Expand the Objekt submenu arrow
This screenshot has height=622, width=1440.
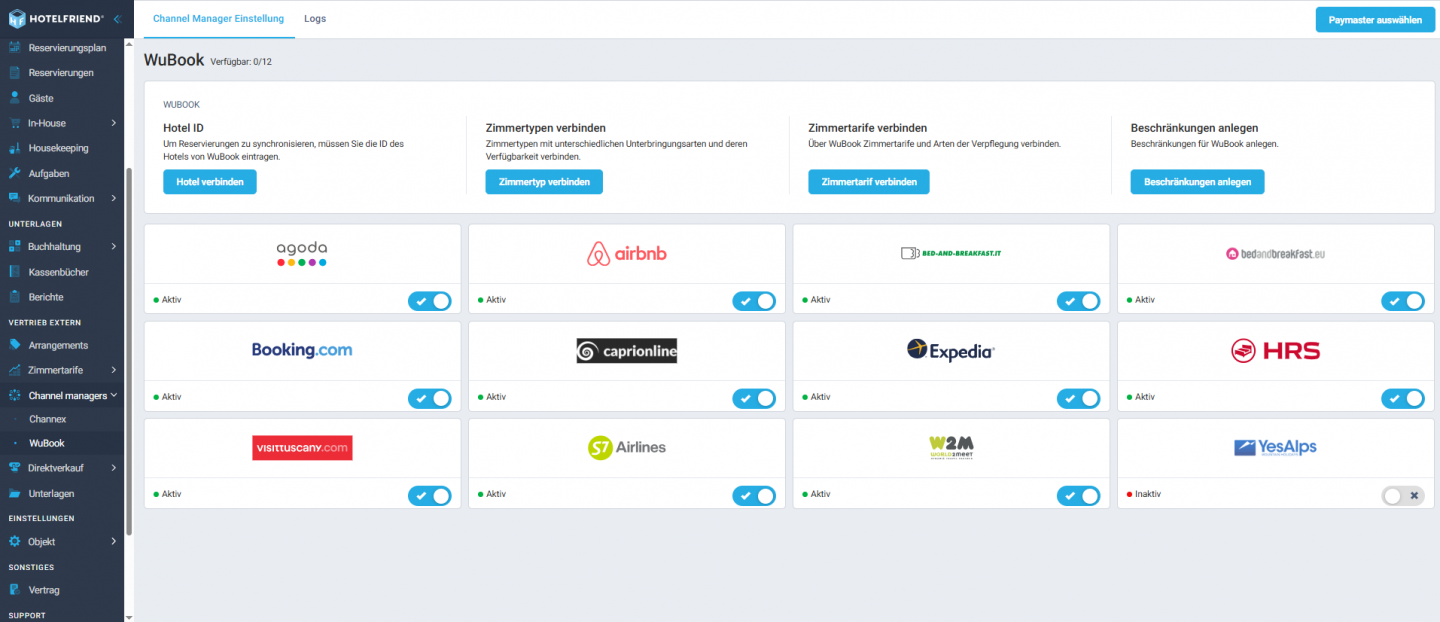point(113,541)
